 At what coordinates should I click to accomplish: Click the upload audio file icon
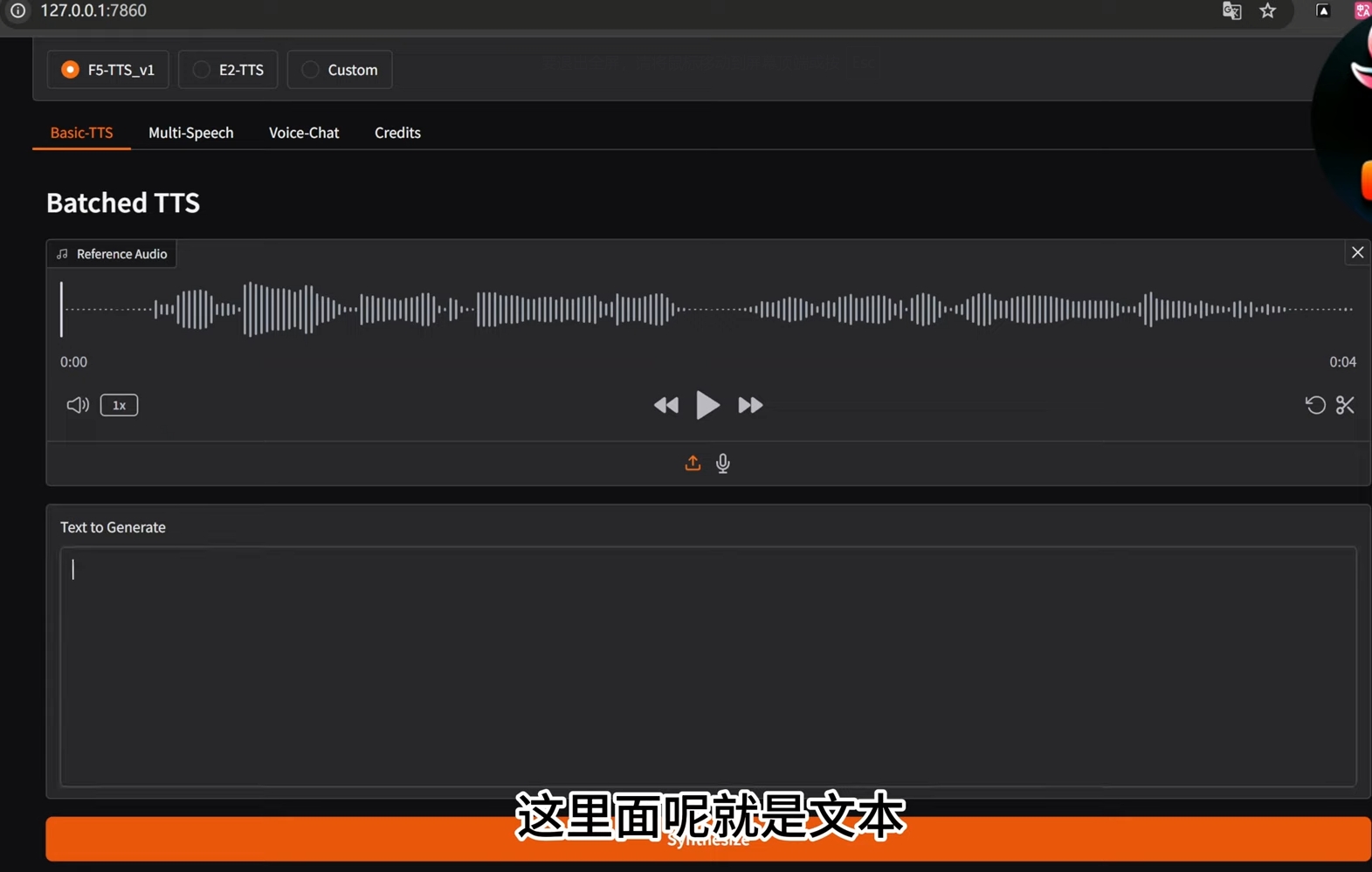pos(693,463)
